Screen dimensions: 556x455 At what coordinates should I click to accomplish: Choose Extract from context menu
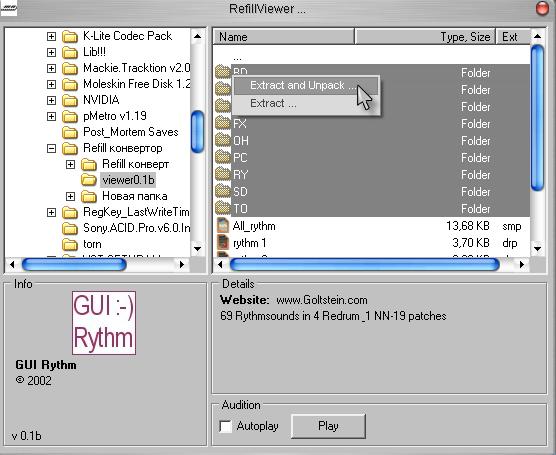(x=306, y=104)
